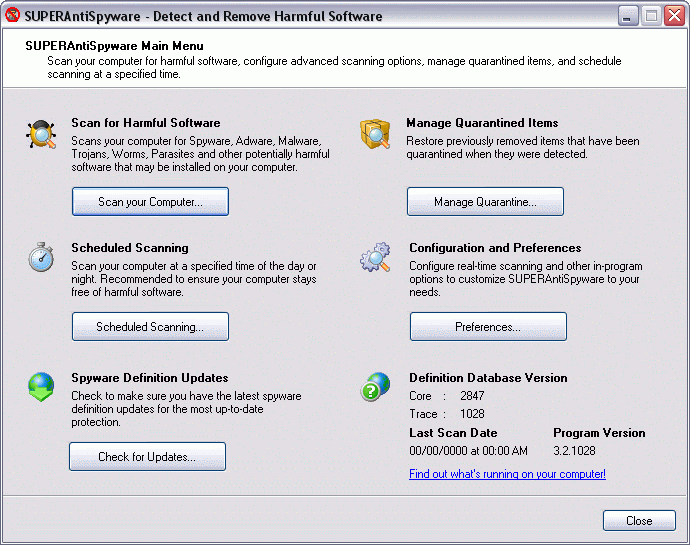Click the version number 3.2.1028
Image resolution: width=690 pixels, height=545 pixels.
tap(574, 451)
